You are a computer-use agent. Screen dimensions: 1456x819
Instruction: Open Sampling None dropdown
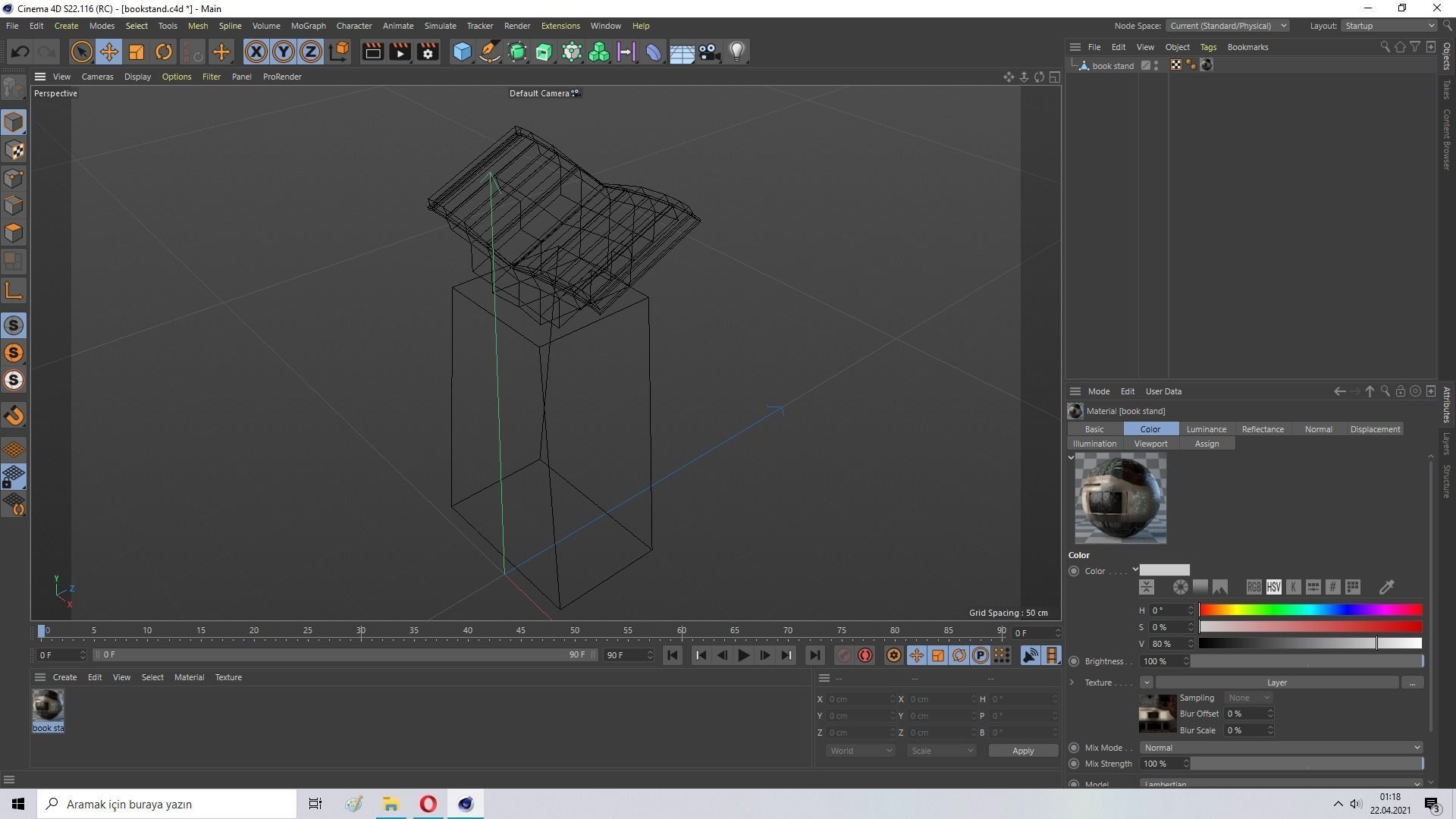click(1248, 698)
